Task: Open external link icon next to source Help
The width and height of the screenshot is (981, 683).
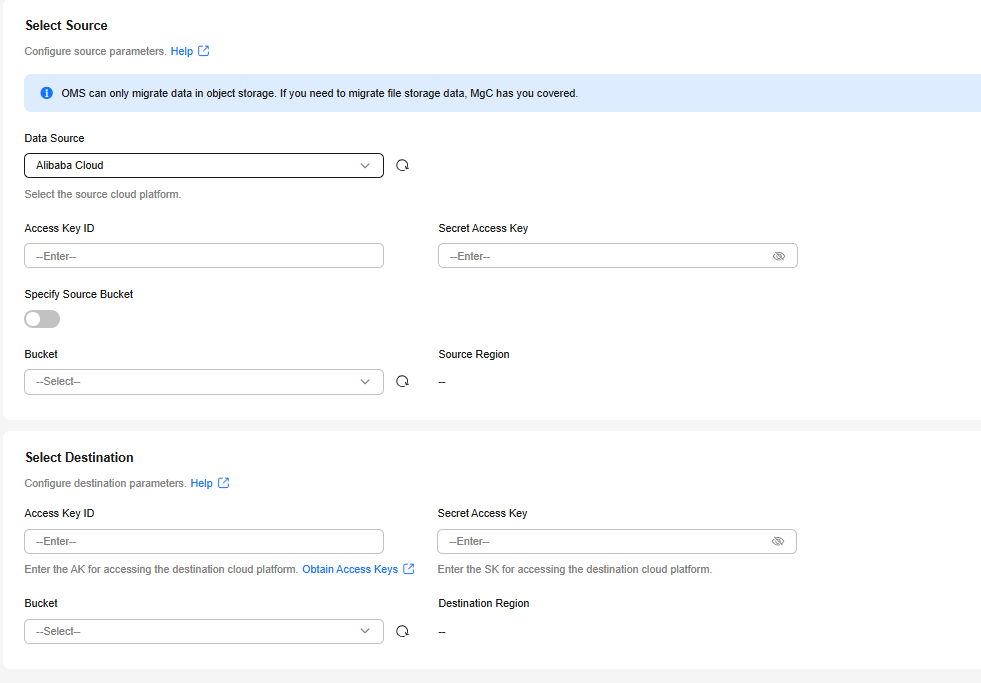Action: point(203,51)
